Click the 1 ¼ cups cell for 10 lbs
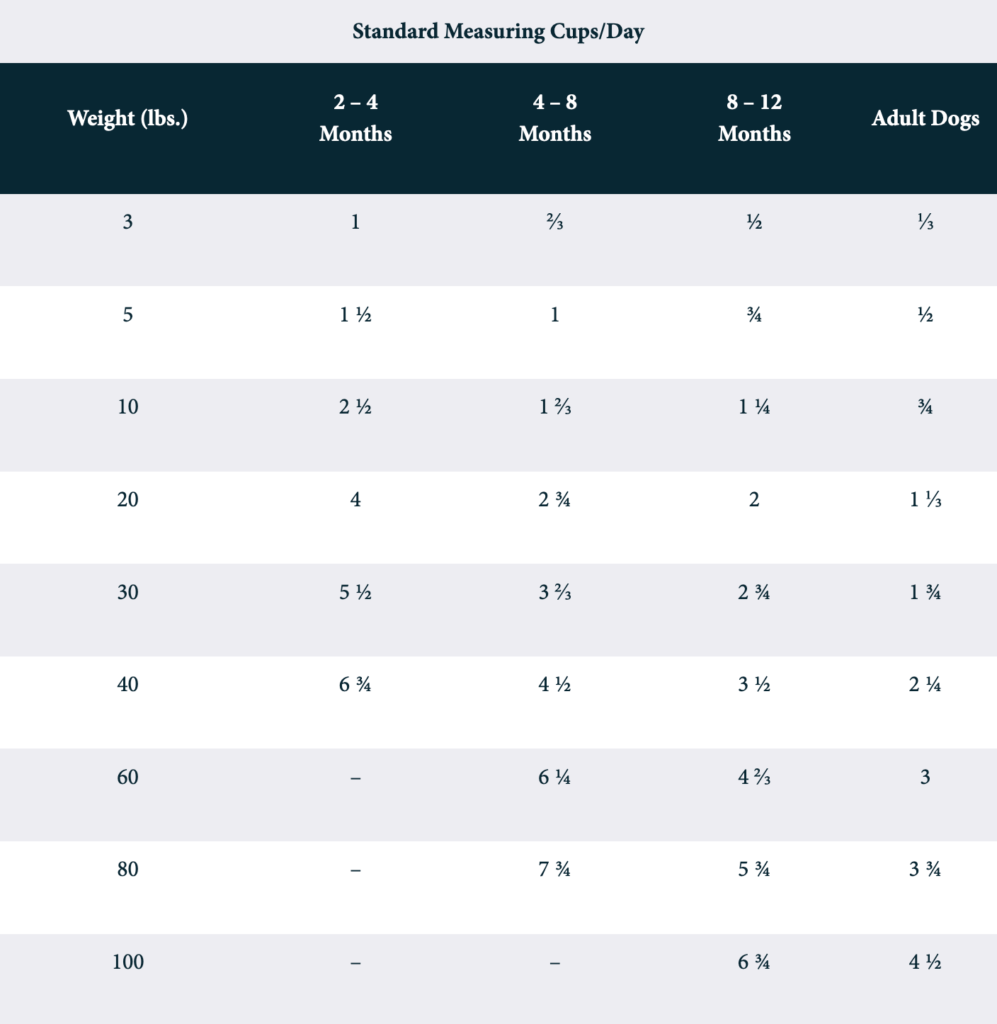 [x=754, y=407]
